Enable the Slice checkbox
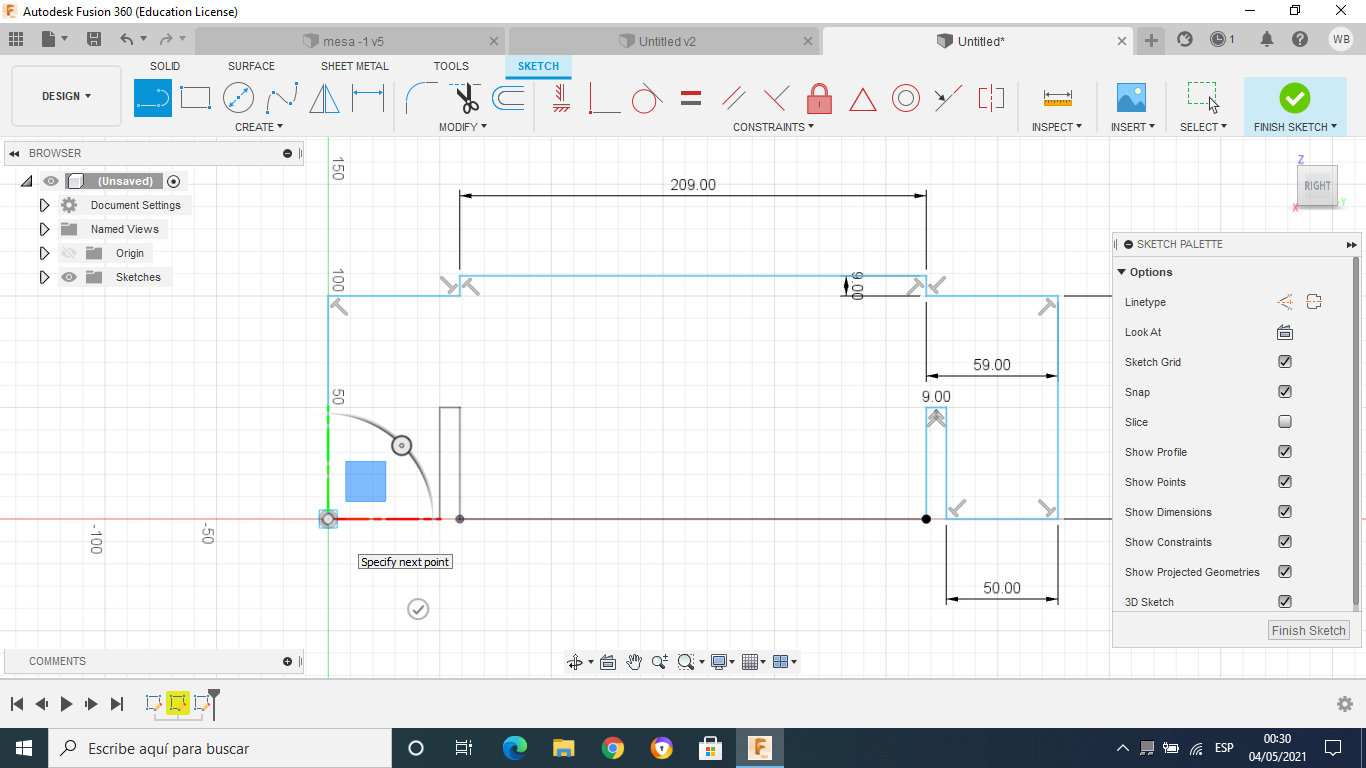Image resolution: width=1366 pixels, height=768 pixels. click(1285, 422)
